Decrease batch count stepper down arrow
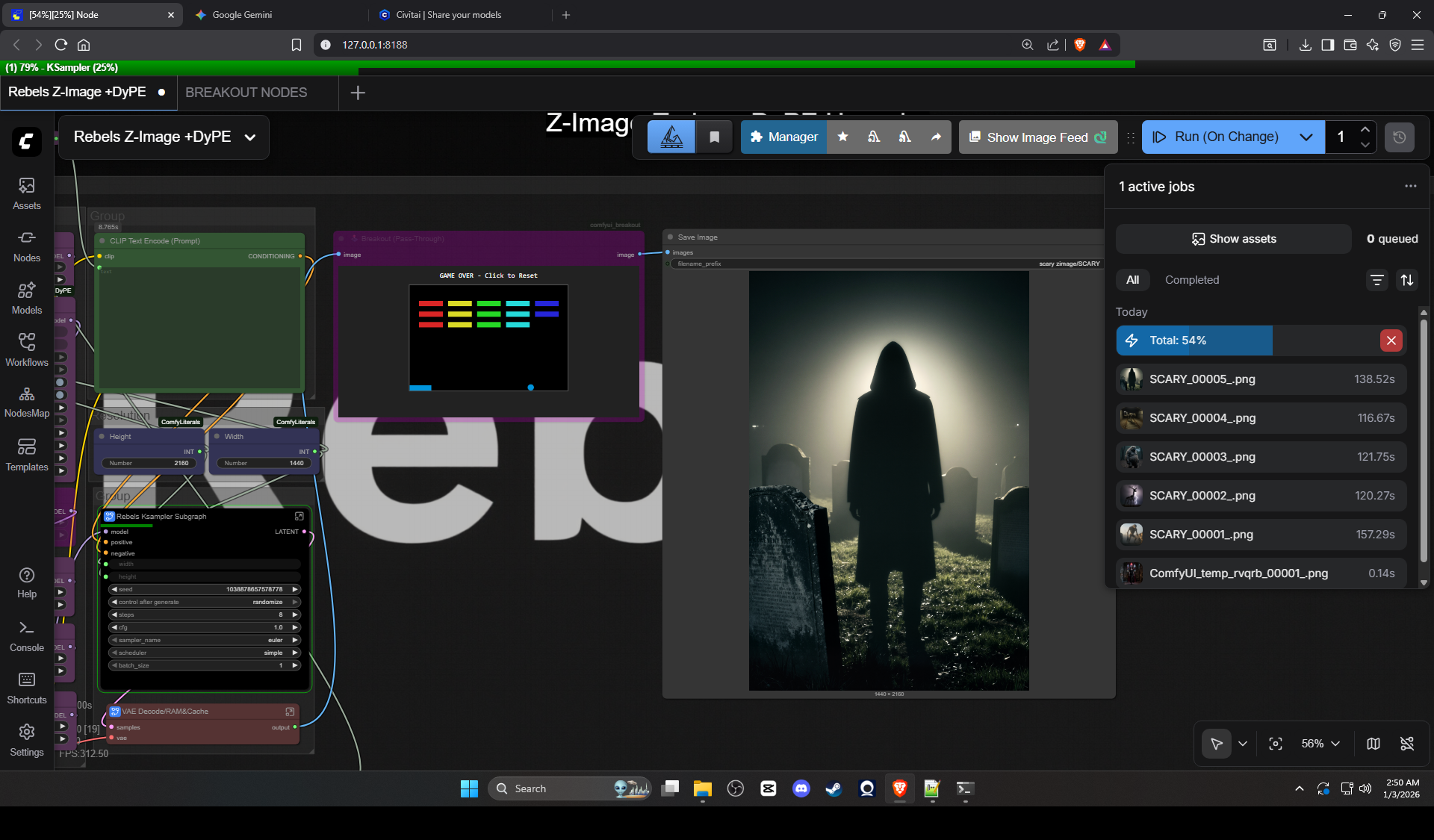Screen dimensions: 1434x840 (1365, 145)
